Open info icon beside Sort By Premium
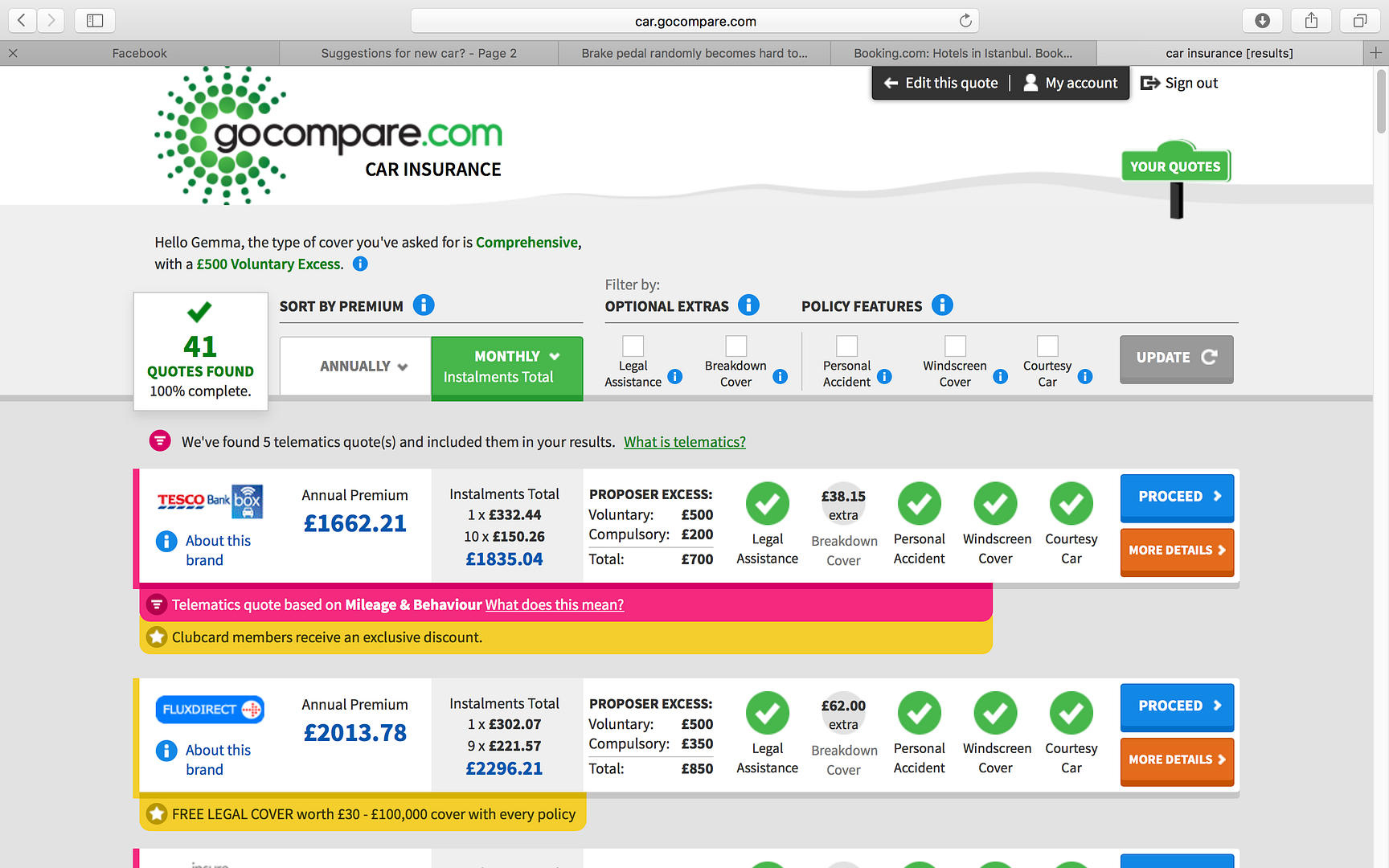The width and height of the screenshot is (1389, 868). [x=424, y=305]
